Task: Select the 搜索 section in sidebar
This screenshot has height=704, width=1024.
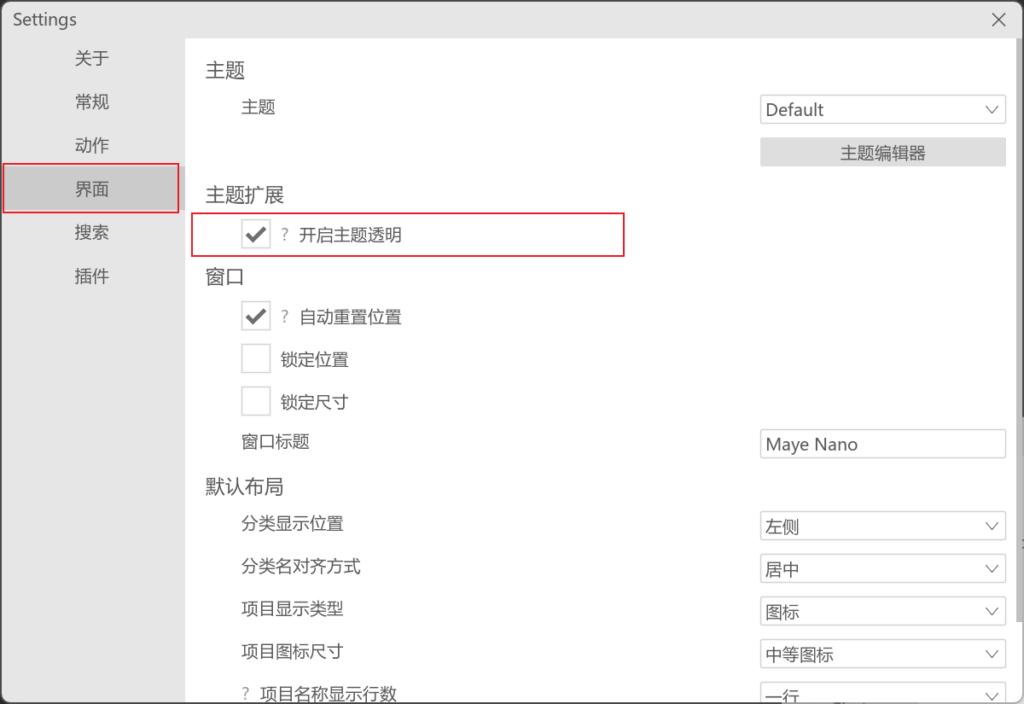Action: [92, 232]
